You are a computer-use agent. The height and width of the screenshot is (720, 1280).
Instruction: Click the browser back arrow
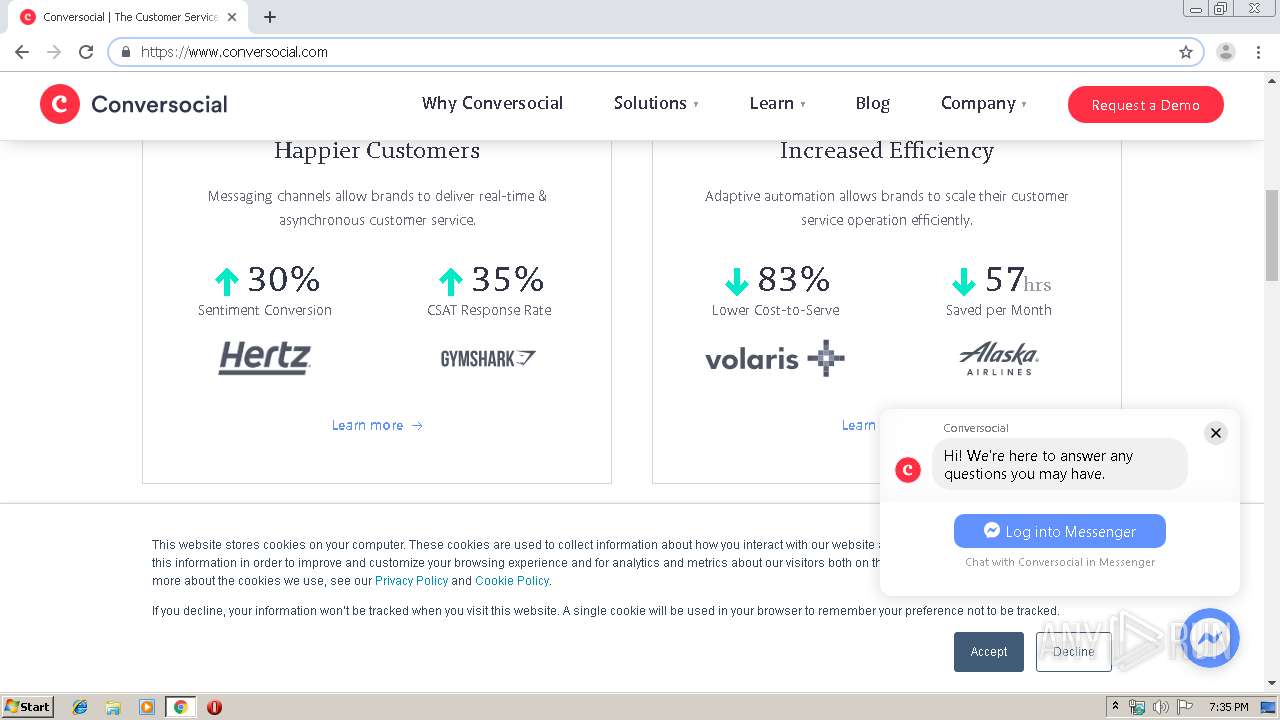click(x=22, y=52)
